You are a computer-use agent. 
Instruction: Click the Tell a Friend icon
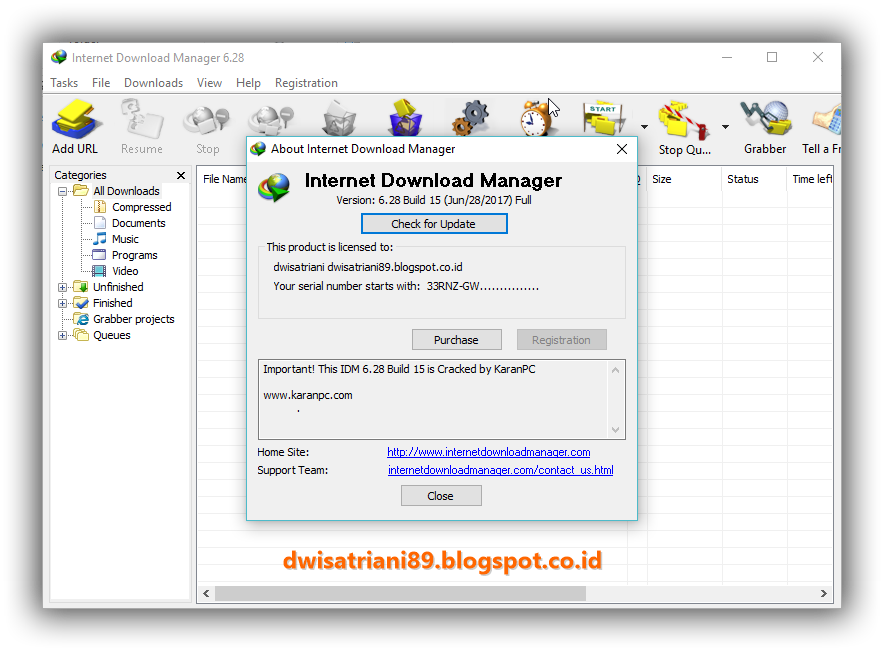point(826,119)
